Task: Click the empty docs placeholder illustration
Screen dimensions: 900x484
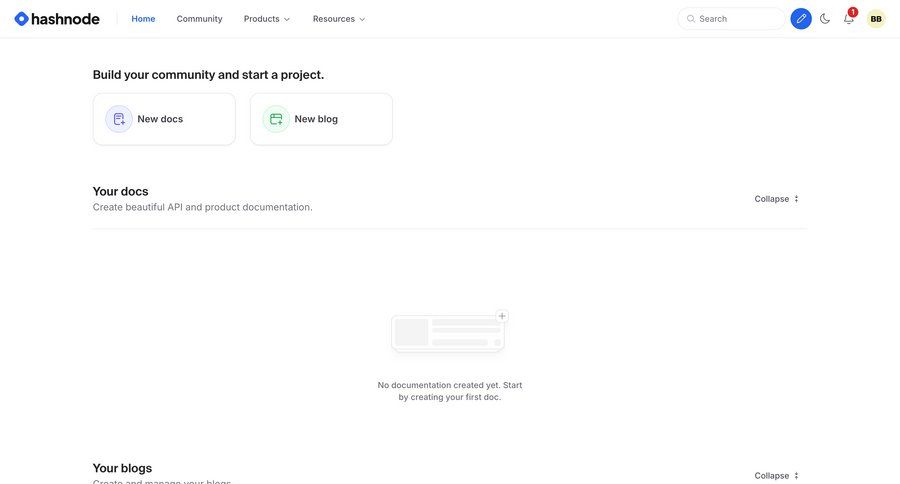Action: click(449, 332)
